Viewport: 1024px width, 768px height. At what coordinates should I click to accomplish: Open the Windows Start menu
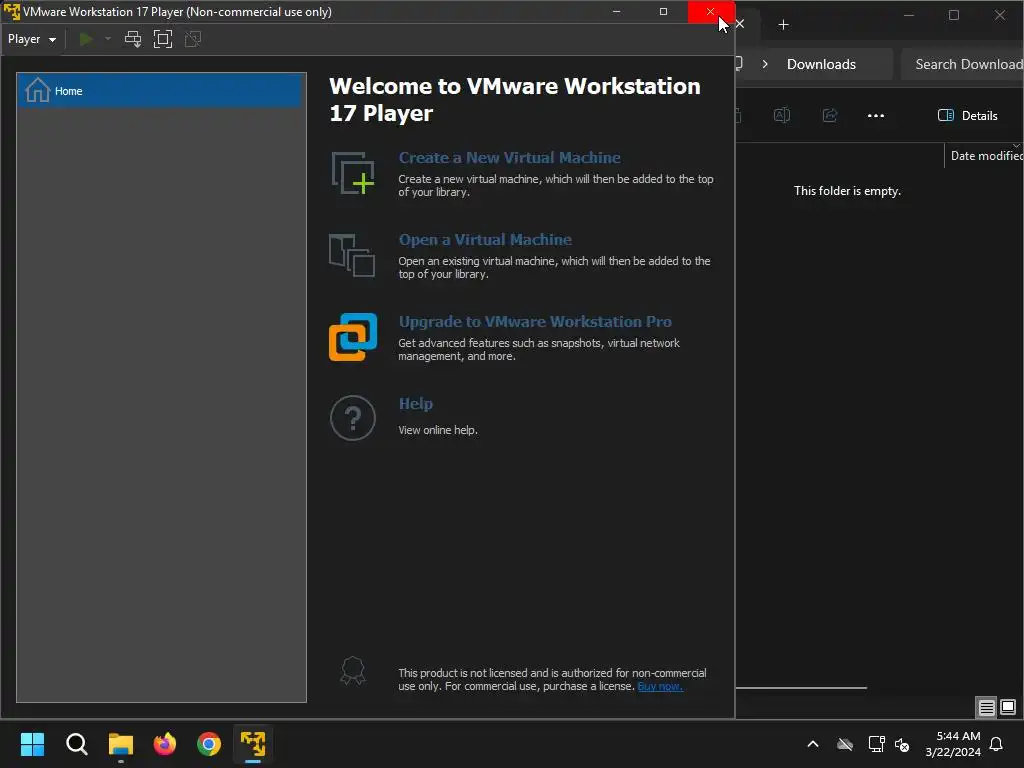(x=32, y=744)
